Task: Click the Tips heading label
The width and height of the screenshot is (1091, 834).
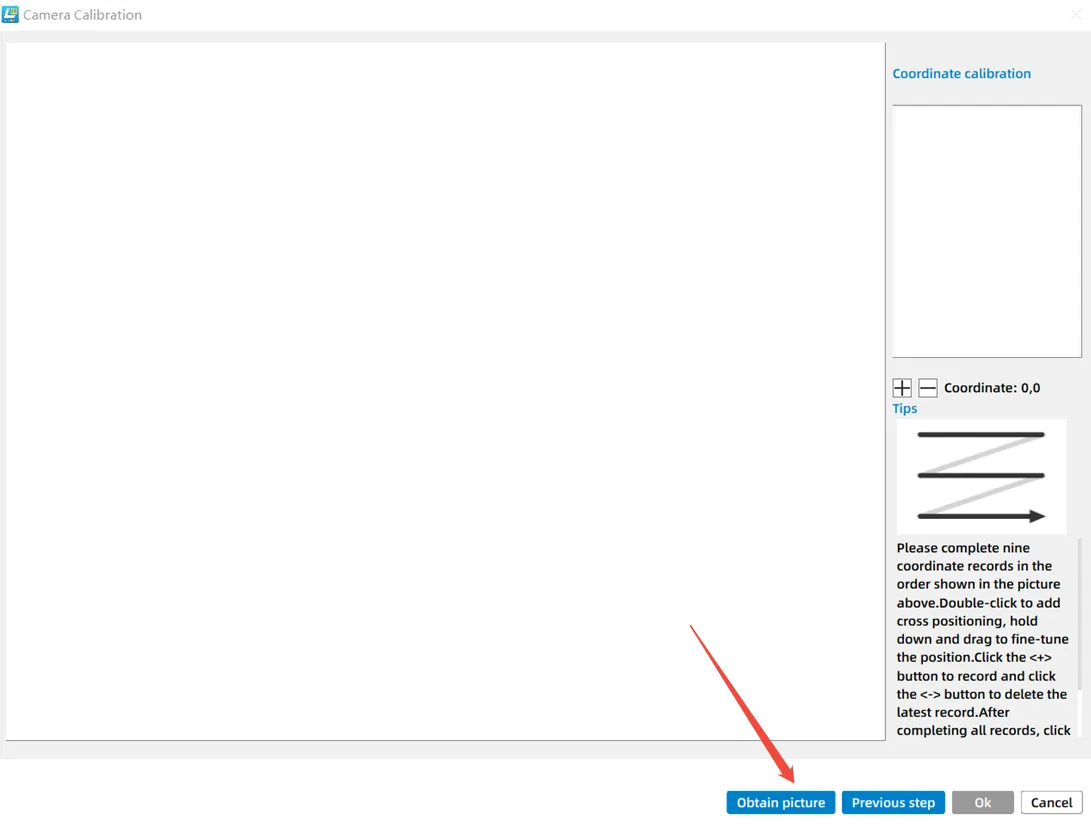Action: tap(904, 409)
